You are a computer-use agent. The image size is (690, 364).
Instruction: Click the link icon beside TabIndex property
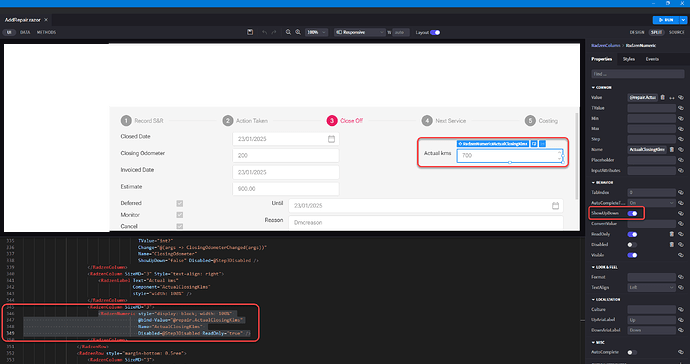pyautogui.click(x=681, y=192)
